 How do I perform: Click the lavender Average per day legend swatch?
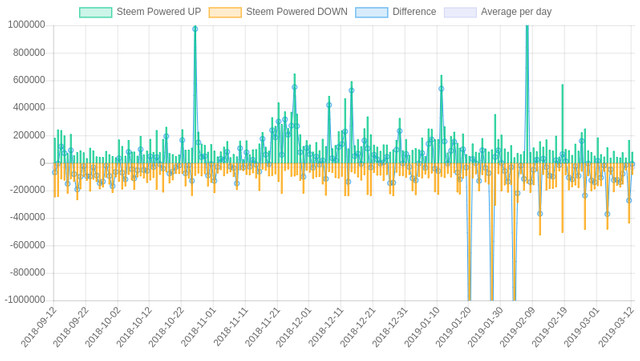[x=460, y=12]
